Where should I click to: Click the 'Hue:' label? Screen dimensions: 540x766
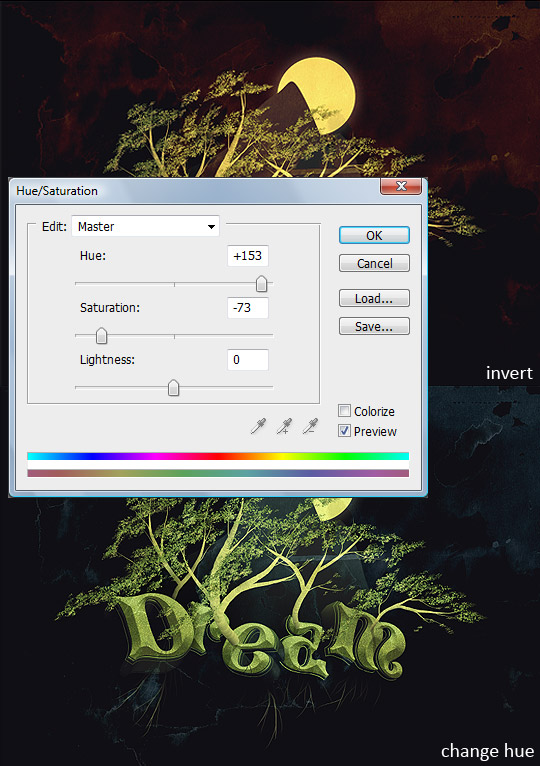(93, 255)
